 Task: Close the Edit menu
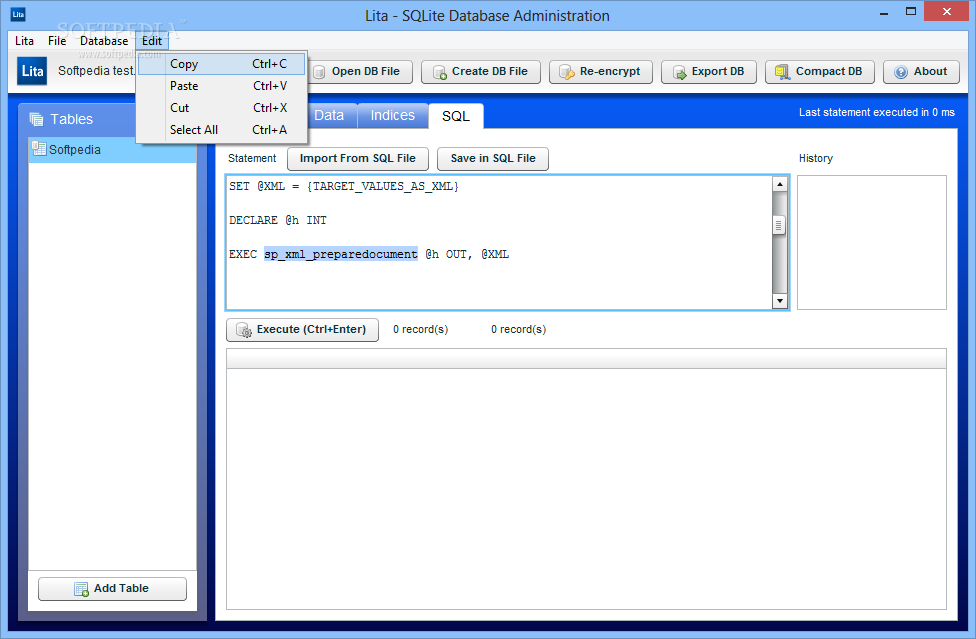(152, 41)
